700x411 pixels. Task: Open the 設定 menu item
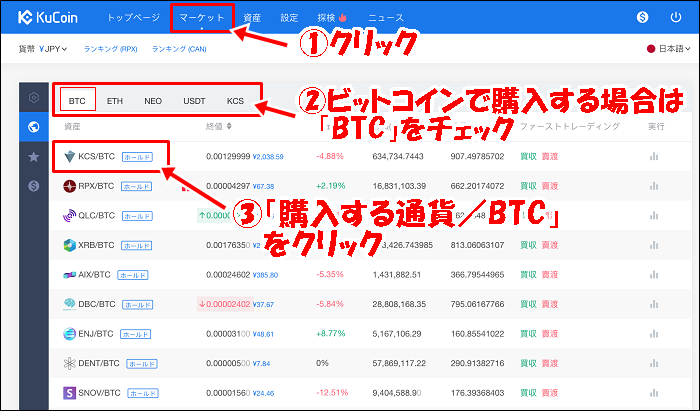pyautogui.click(x=289, y=18)
